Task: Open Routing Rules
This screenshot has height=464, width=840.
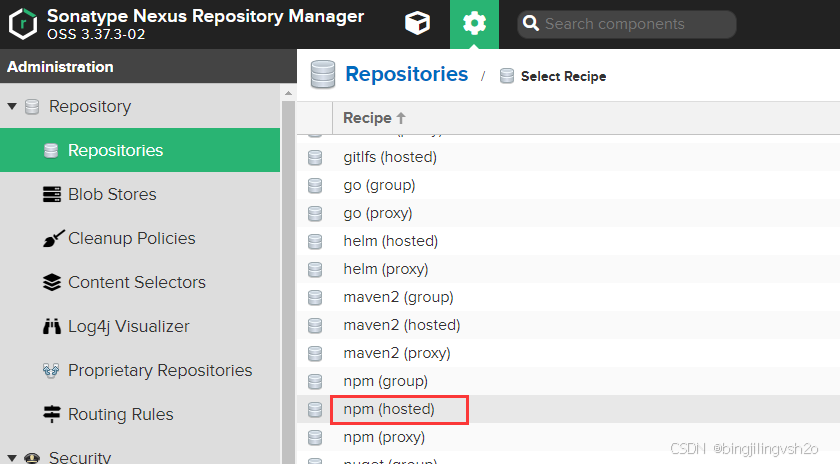Action: 121,414
